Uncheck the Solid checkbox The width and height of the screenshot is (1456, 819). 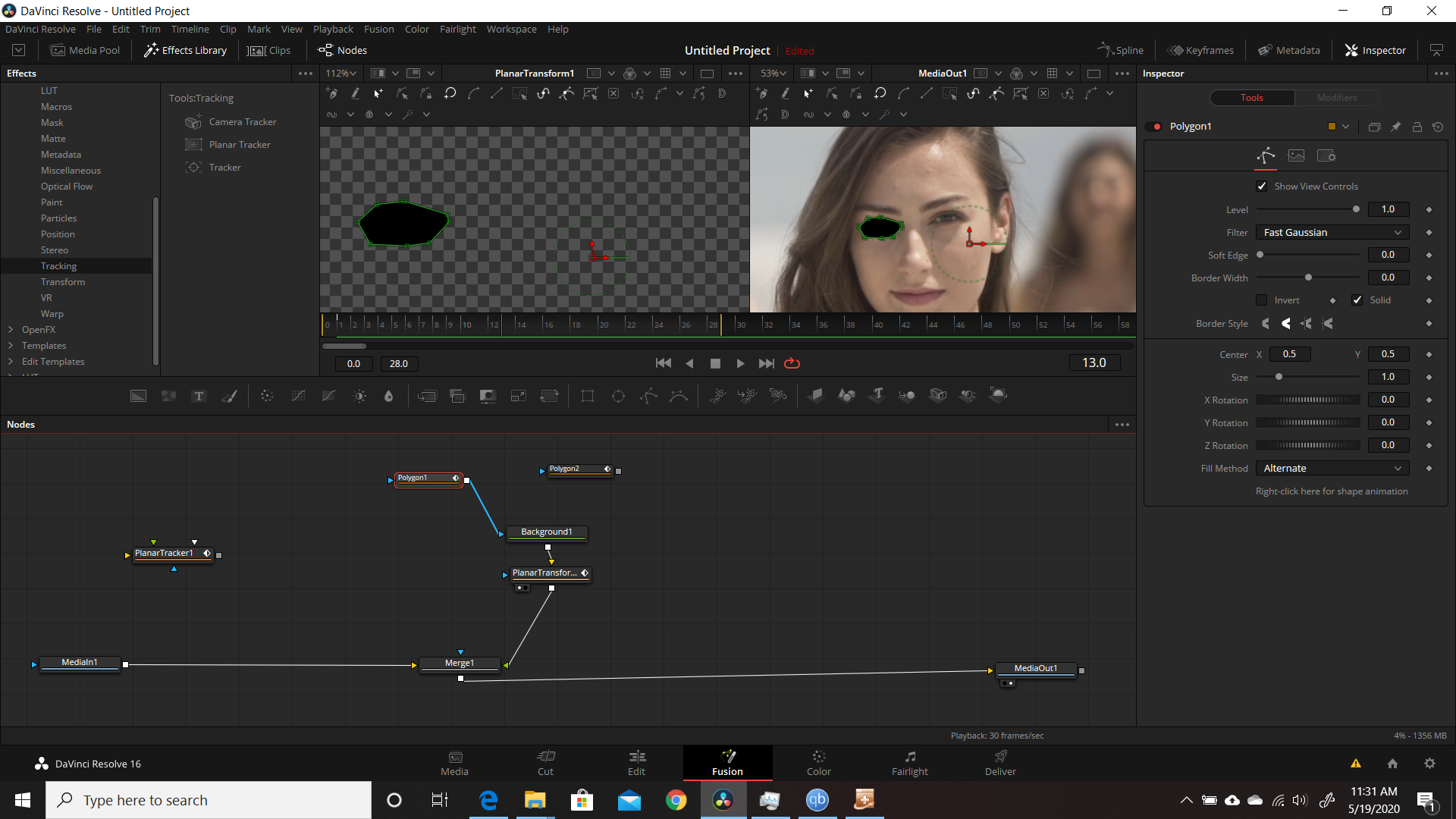point(1357,300)
